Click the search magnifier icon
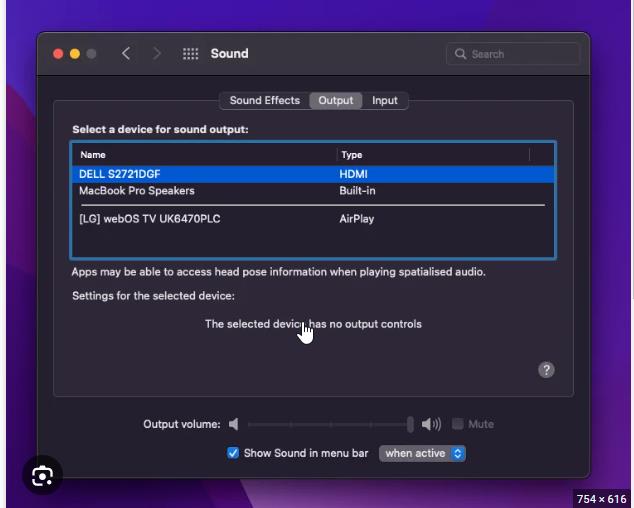This screenshot has width=634, height=508. coord(460,54)
